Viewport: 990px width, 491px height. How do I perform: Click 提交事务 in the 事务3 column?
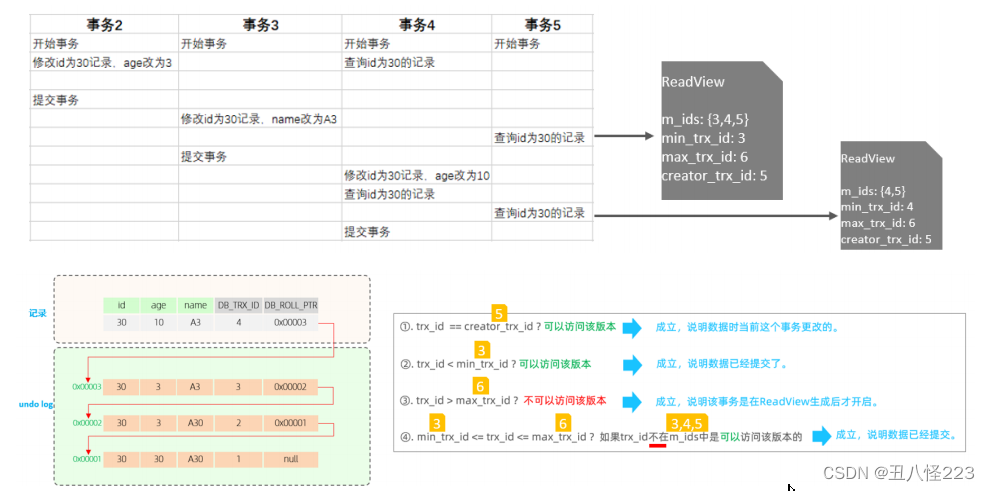tap(204, 157)
